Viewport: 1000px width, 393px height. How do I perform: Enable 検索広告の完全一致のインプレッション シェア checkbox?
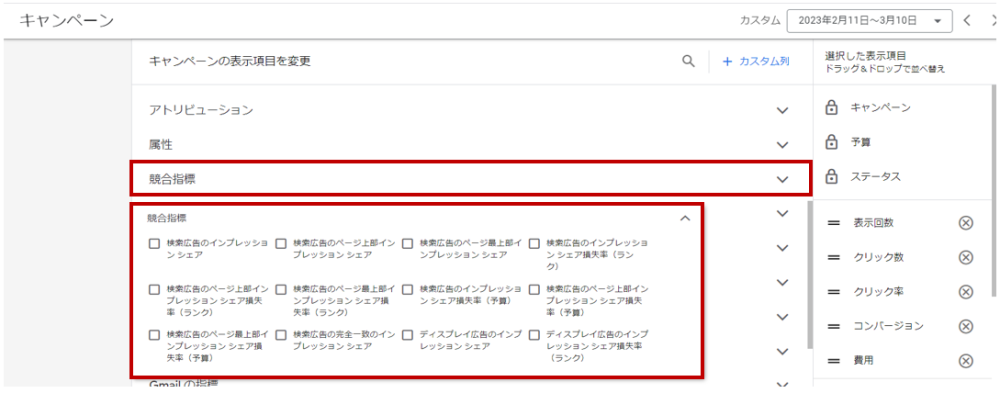tap(281, 335)
